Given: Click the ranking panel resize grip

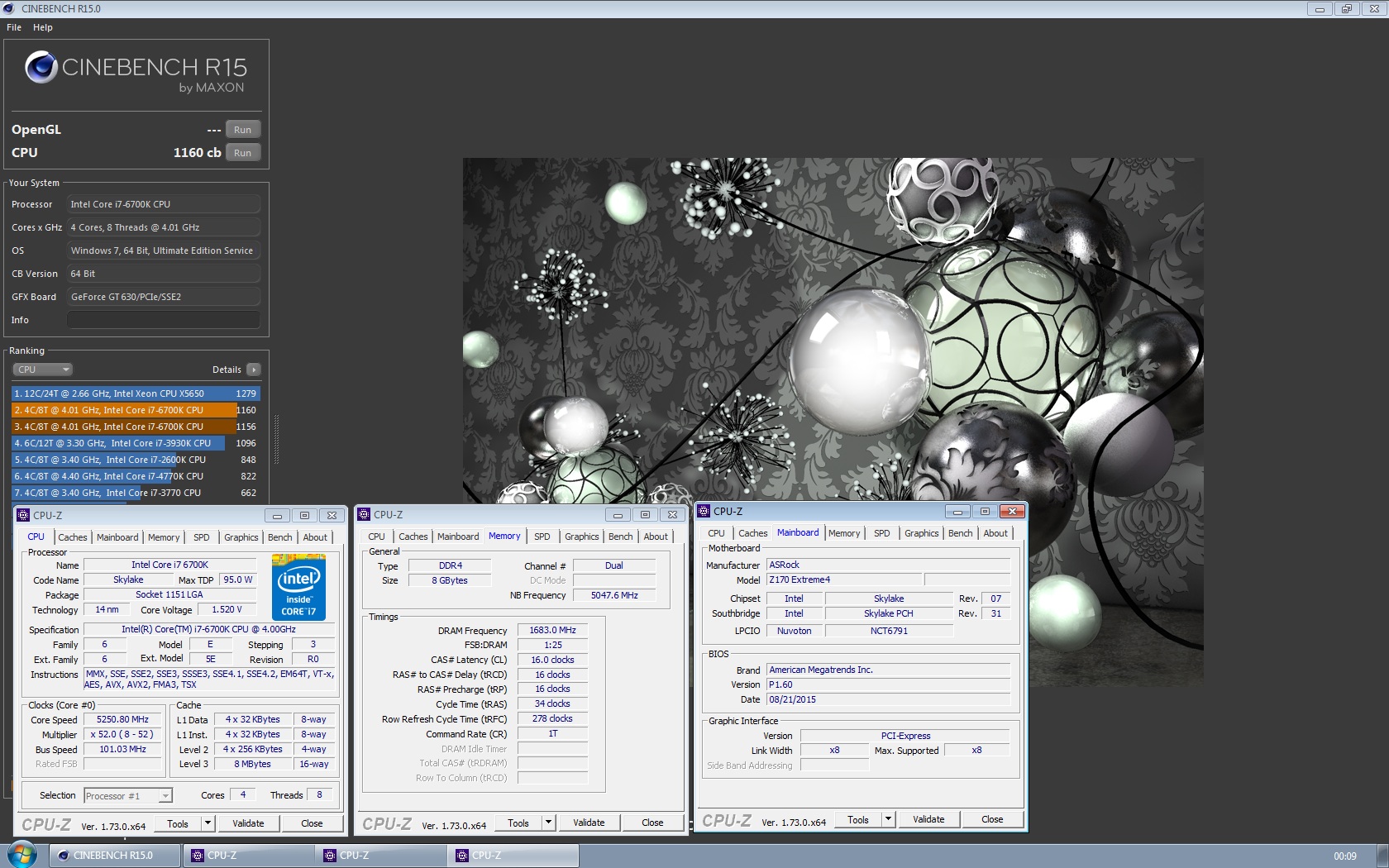Looking at the screenshot, I should pyautogui.click(x=276, y=438).
